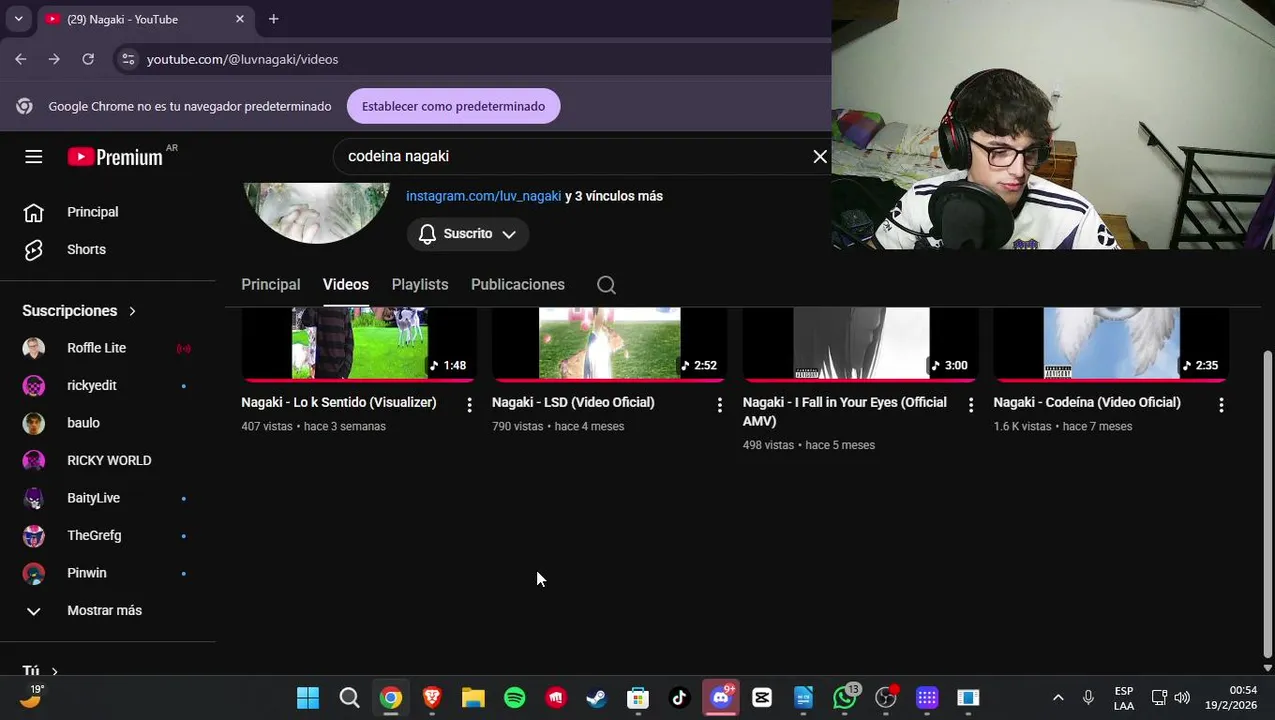Set Chrome as default with Establecer como predeterminado
This screenshot has width=1275, height=720.
coord(453,106)
